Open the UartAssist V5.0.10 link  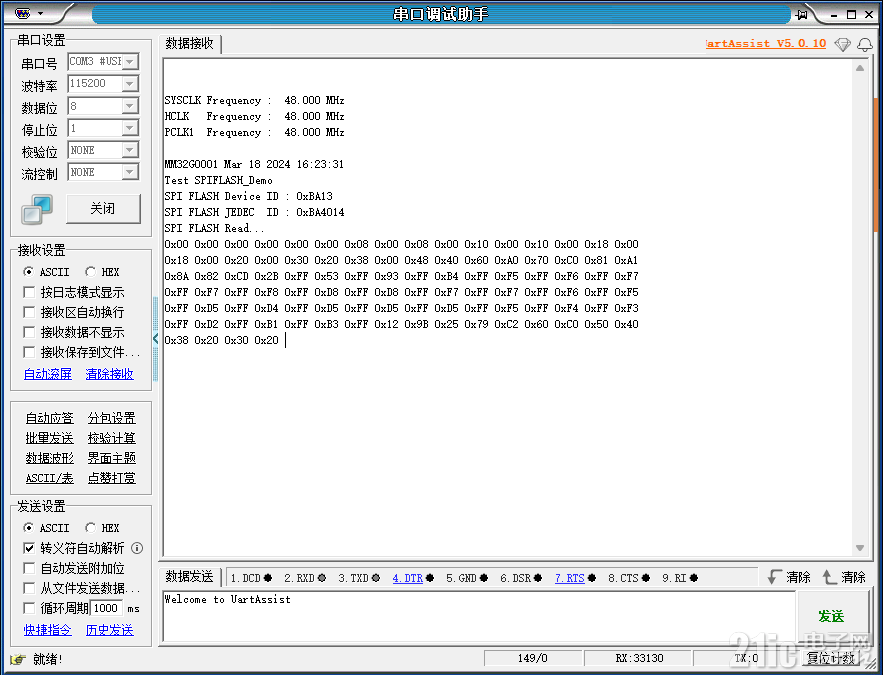(766, 43)
